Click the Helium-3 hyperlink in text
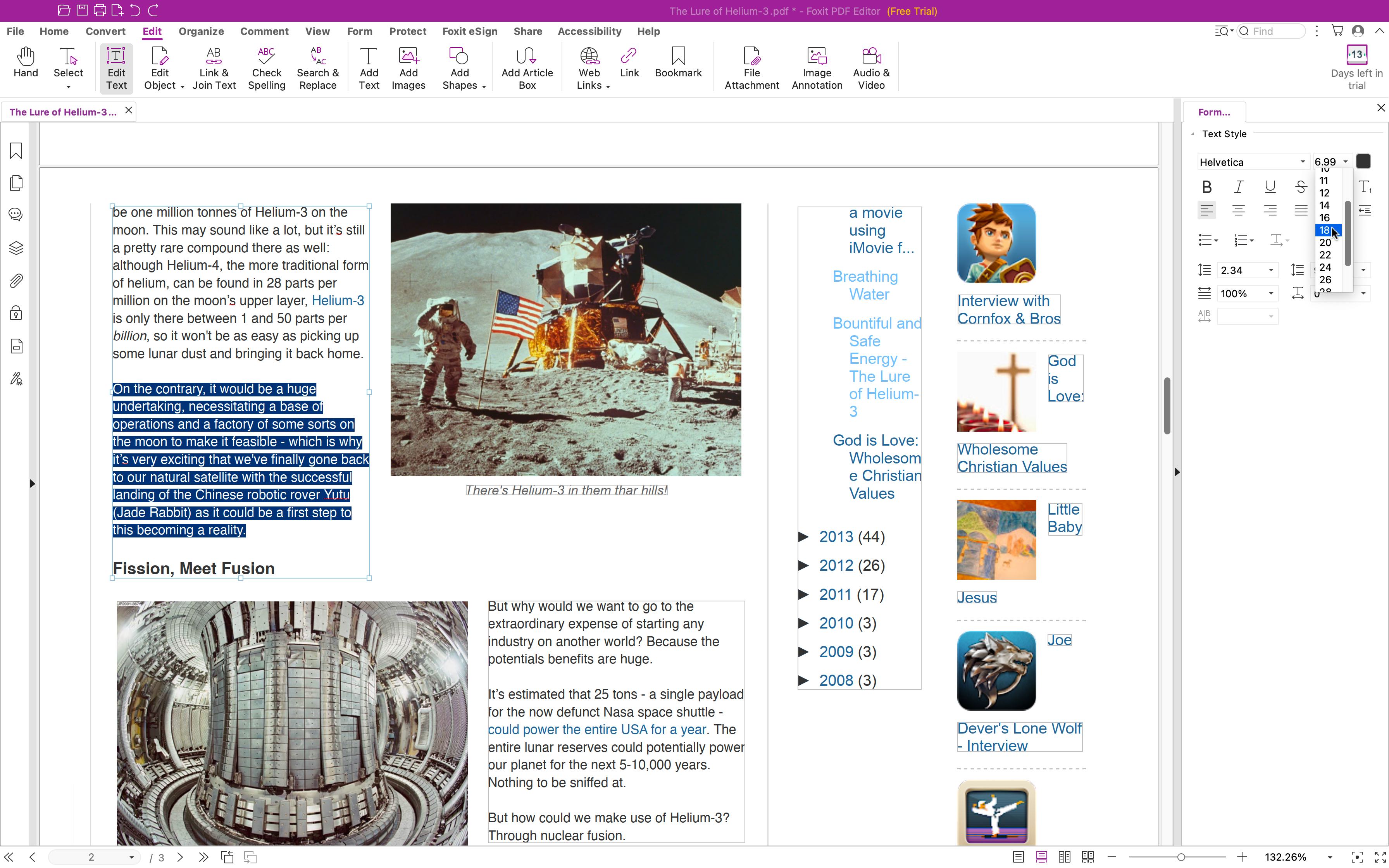1389x868 pixels. pos(337,300)
